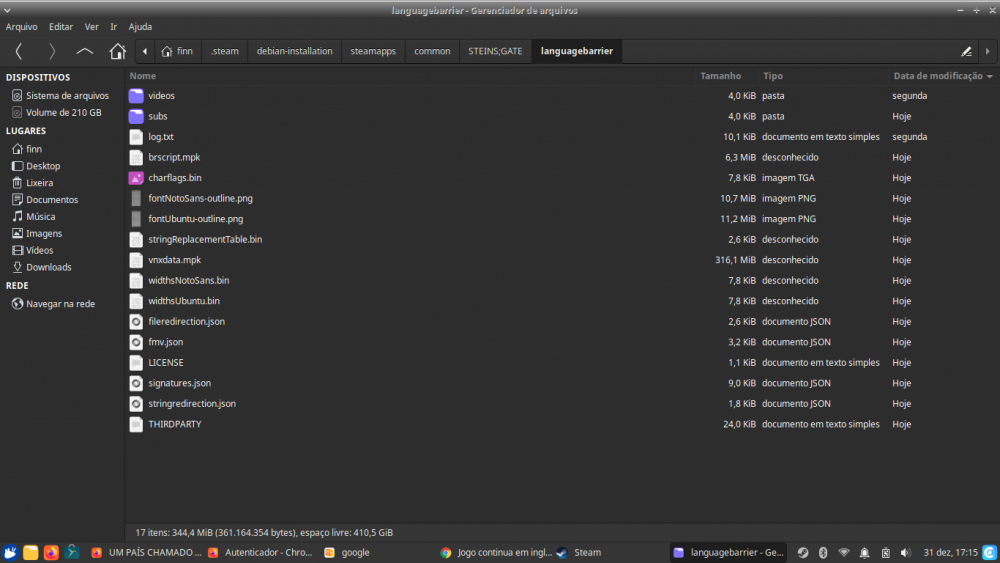Select the log.txt file
This screenshot has height=563, width=1000.
[x=161, y=136]
